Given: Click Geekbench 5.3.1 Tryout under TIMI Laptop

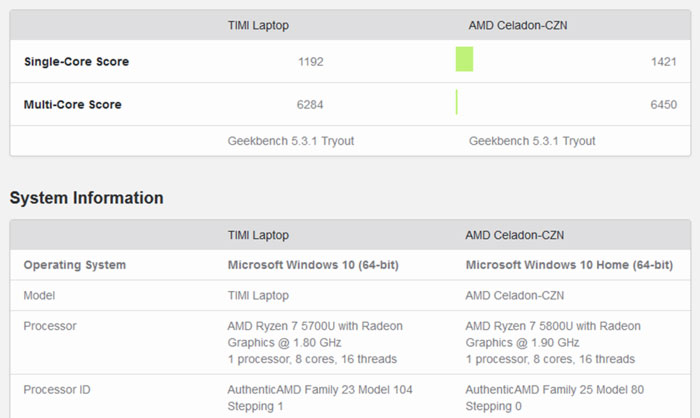Looking at the screenshot, I should click(291, 141).
